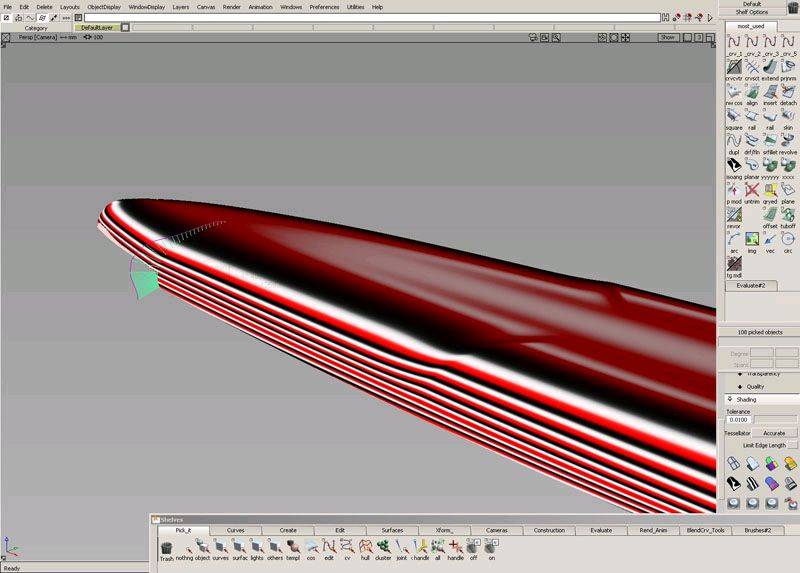Viewport: 800px width, 573px height.
Task: Pick the planar surface tool
Action: 752,166
